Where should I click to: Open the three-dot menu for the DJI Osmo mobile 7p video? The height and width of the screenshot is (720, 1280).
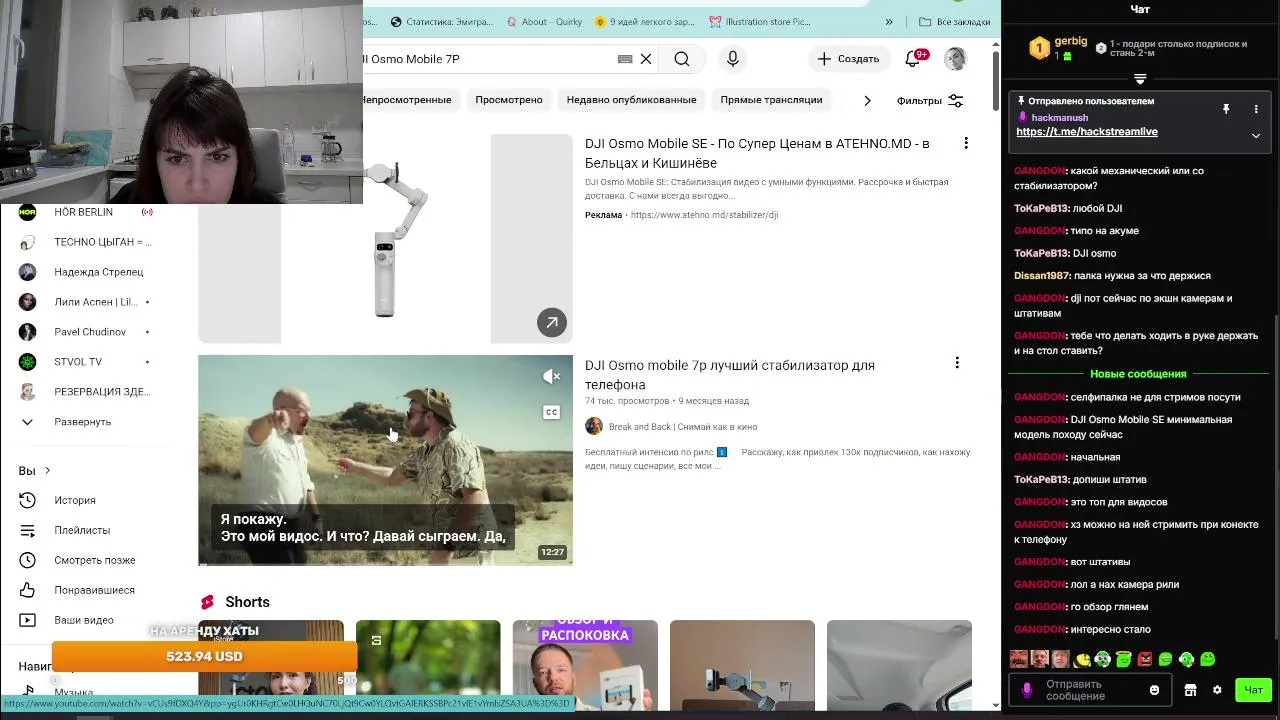957,362
